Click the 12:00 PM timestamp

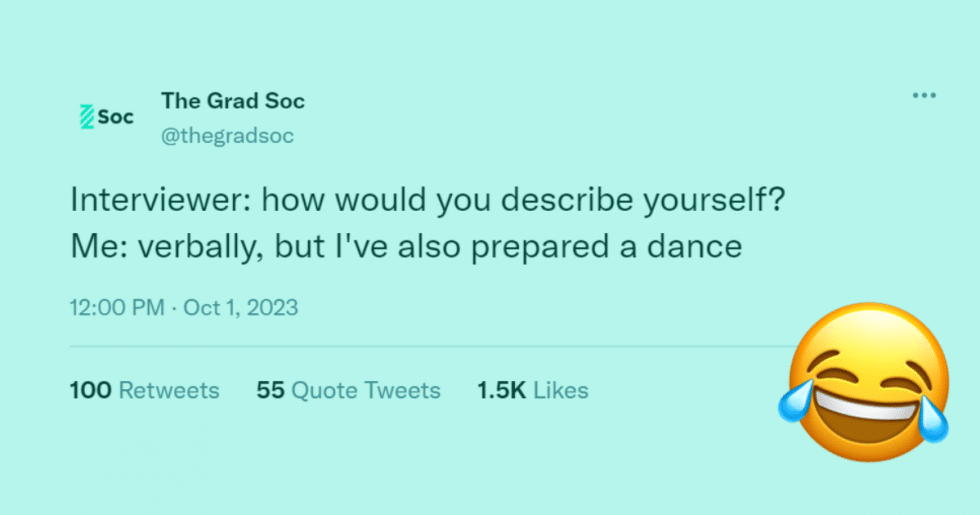click(x=116, y=307)
